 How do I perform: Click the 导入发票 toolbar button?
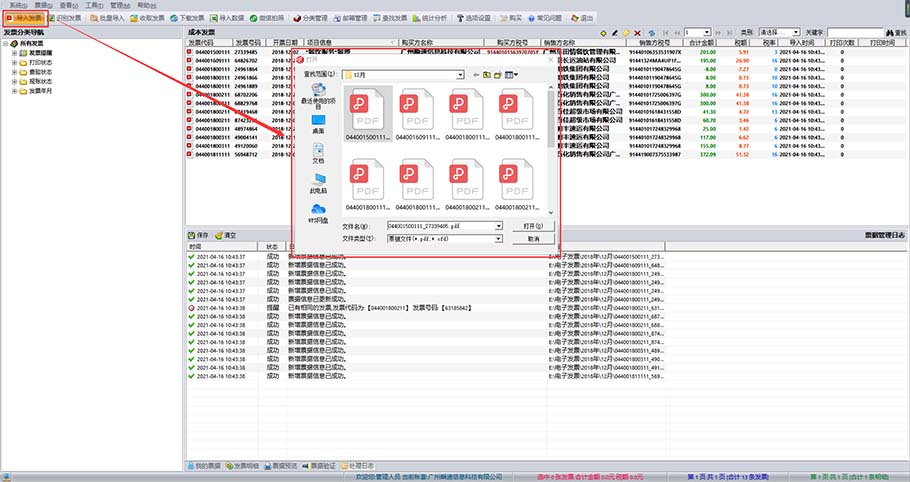[x=22, y=18]
